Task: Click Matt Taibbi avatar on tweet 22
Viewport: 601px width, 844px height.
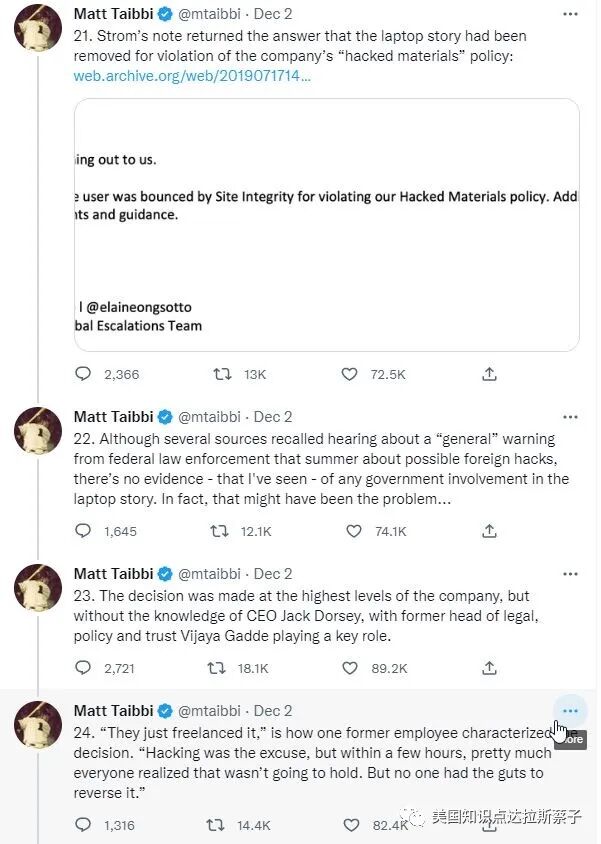Action: [x=38, y=431]
